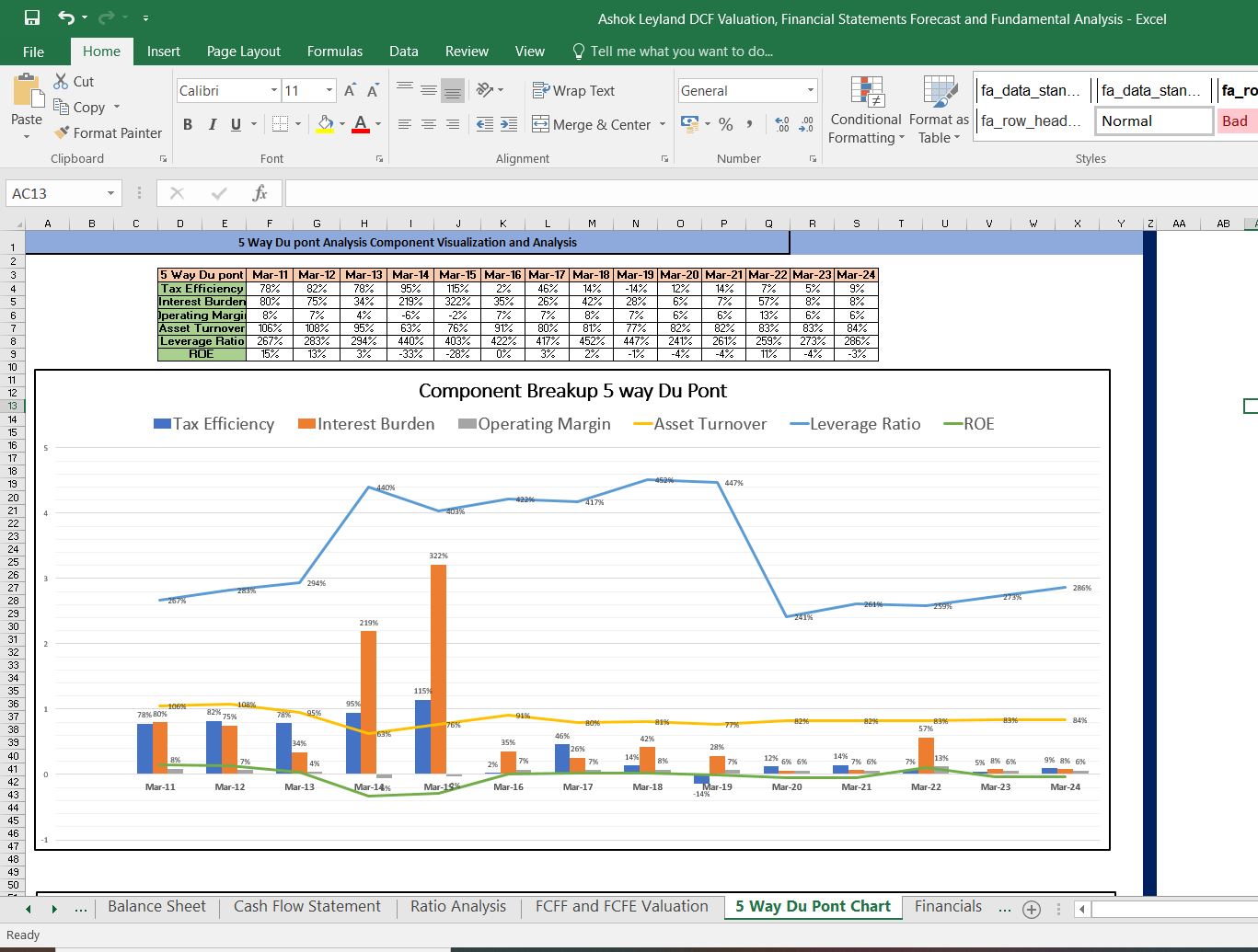Decrease decimal places
1258x952 pixels.
click(x=806, y=124)
